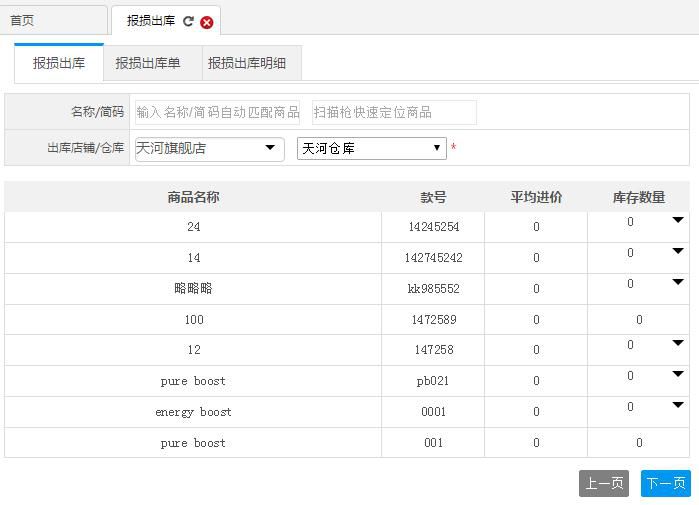
Task: Open the 天河仓库 warehouse dropdown
Action: tap(371, 148)
